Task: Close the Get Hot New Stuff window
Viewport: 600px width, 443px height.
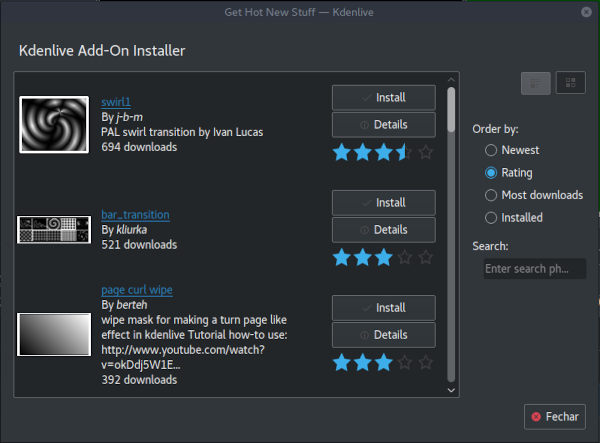Action: [586, 12]
